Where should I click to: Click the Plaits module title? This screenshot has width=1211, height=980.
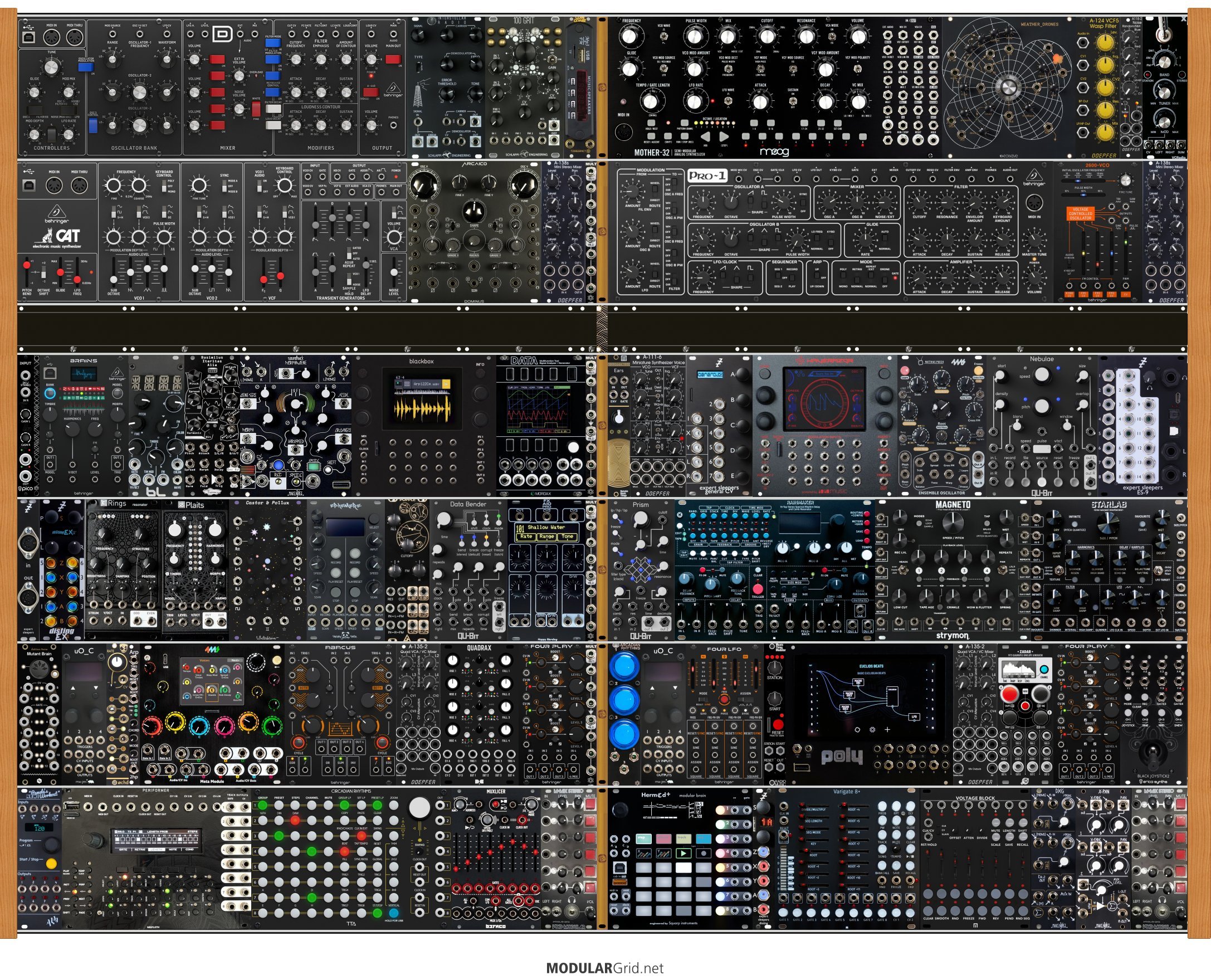point(191,505)
